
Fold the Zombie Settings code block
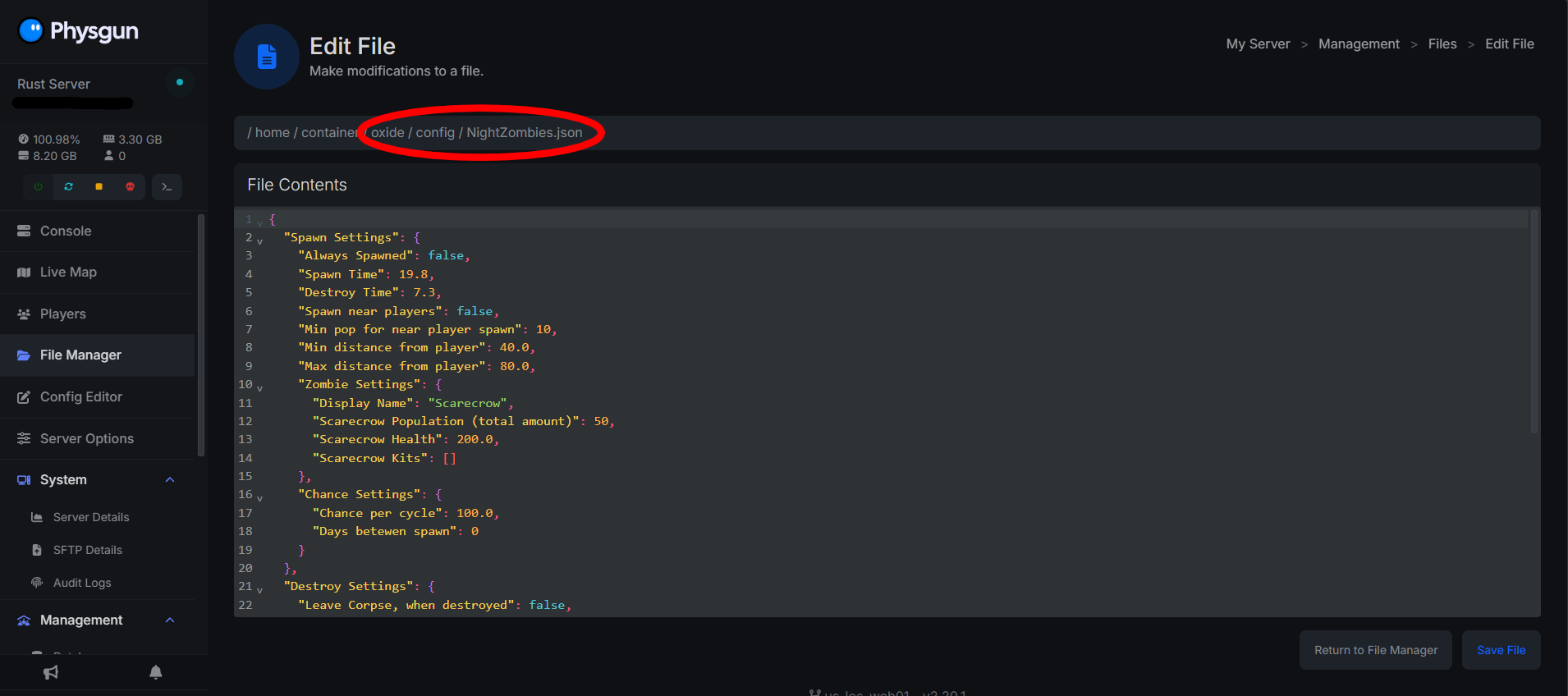(260, 387)
